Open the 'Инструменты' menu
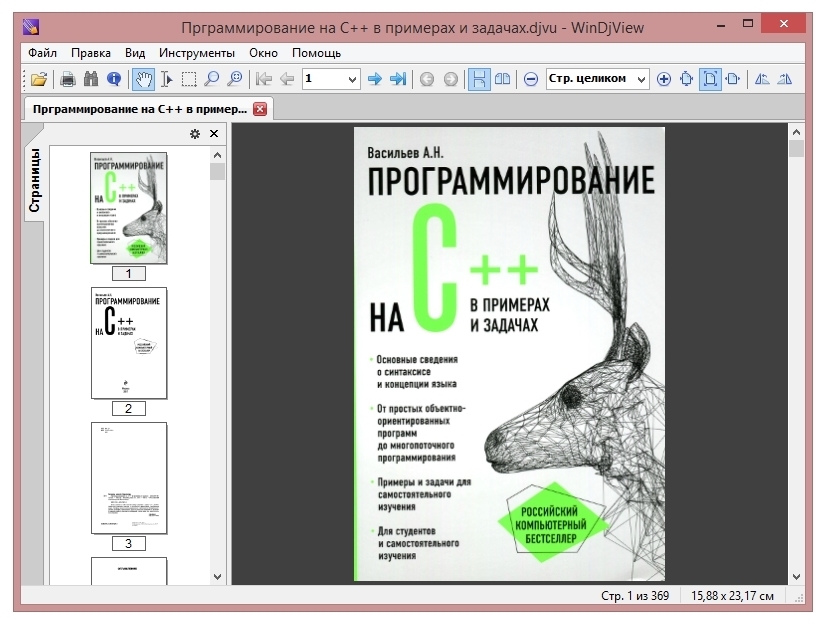 click(x=196, y=53)
